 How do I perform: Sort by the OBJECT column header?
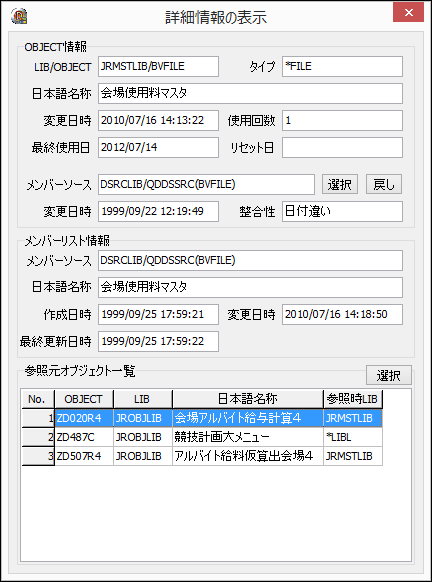[84, 399]
